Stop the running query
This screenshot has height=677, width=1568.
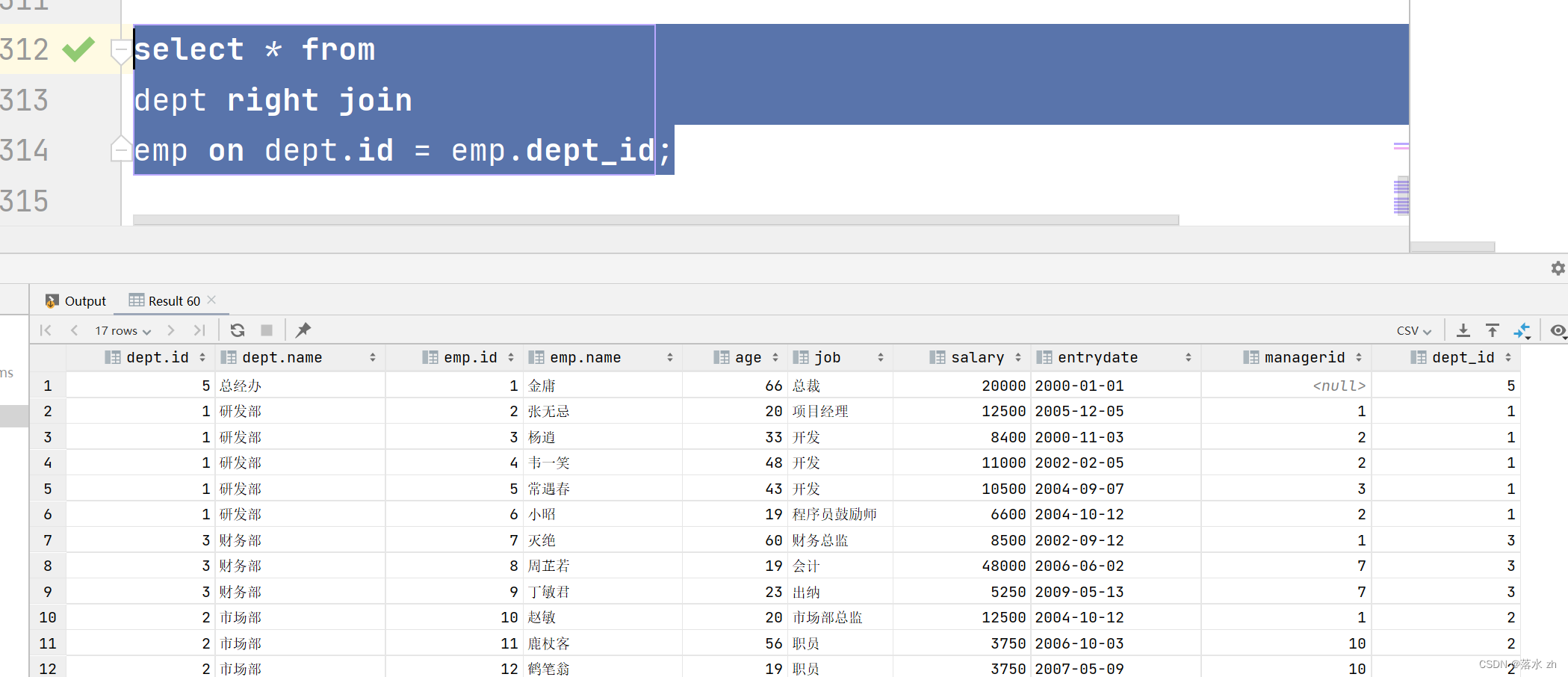click(267, 330)
